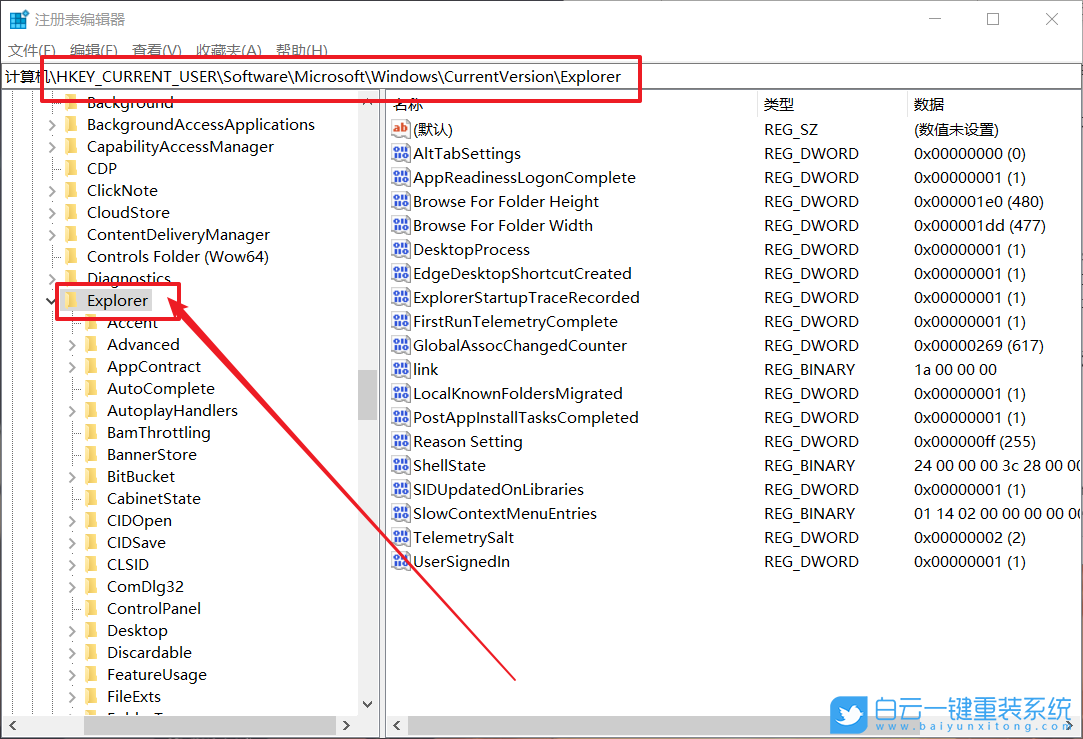Collapse the Explorer key in tree
Screen dimensions: 1083x739
point(51,301)
